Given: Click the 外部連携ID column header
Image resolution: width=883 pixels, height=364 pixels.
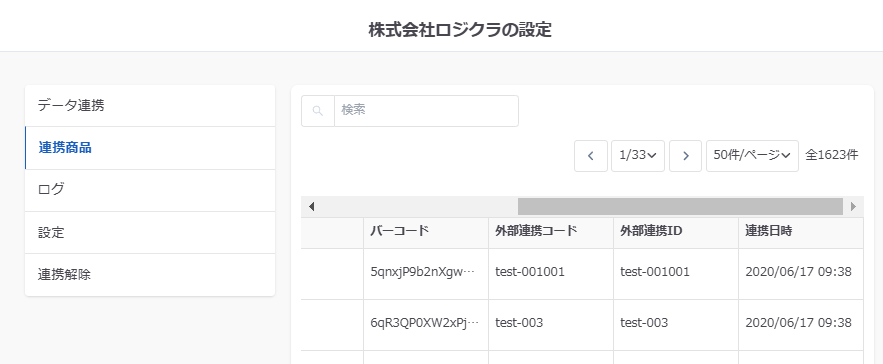Looking at the screenshot, I should (676, 233).
